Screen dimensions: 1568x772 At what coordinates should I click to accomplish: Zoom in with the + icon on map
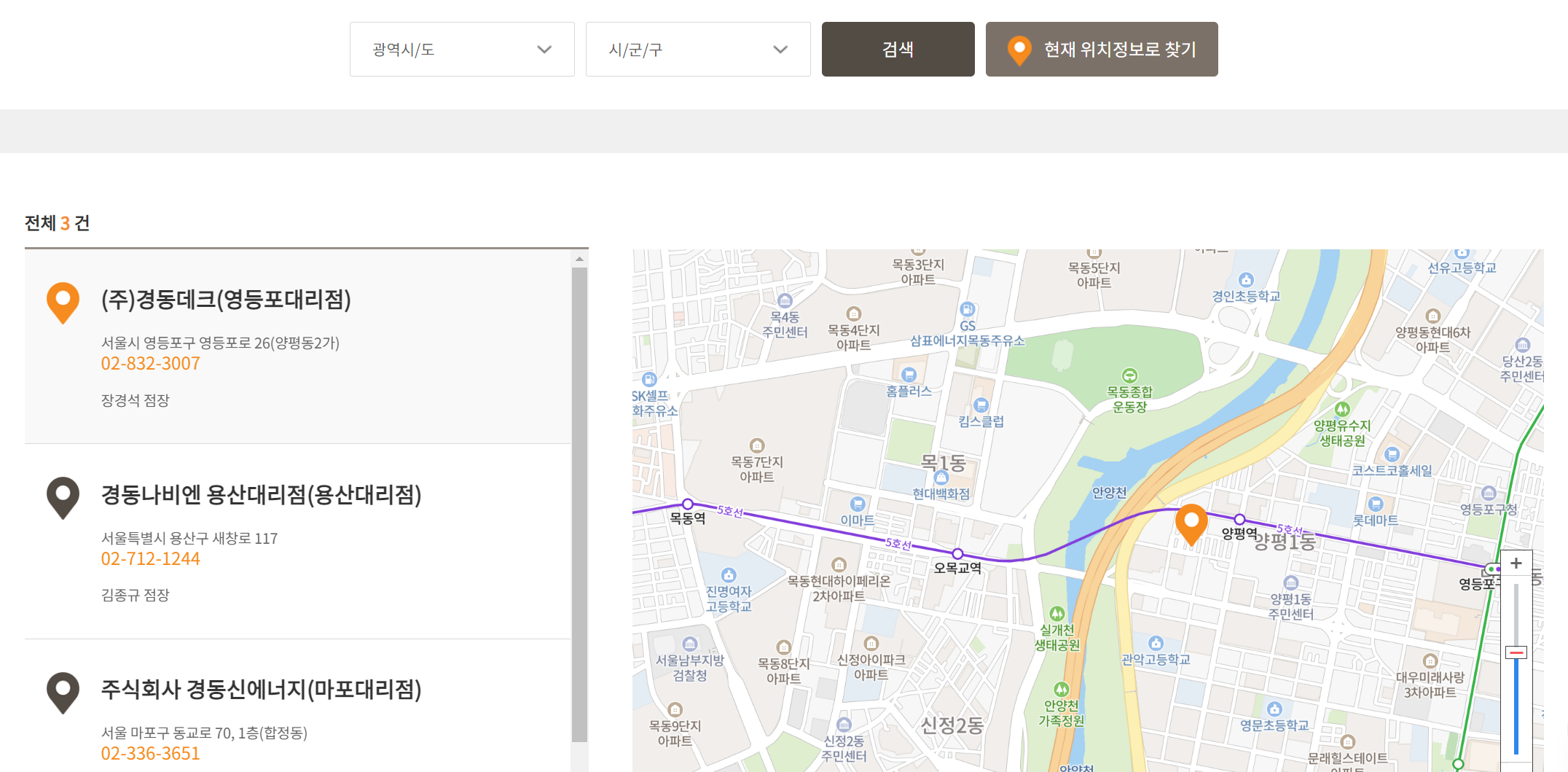[x=1516, y=562]
